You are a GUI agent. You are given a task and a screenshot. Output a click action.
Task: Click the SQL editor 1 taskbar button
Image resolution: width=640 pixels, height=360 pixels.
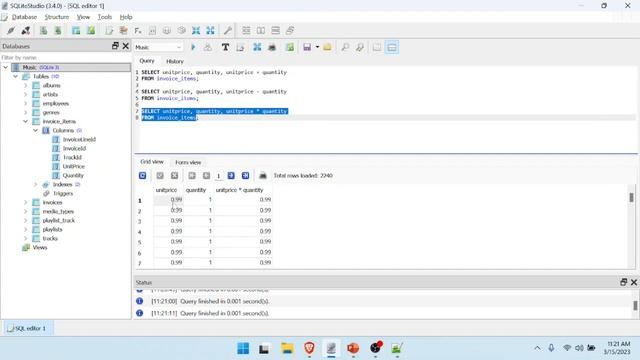pos(29,328)
